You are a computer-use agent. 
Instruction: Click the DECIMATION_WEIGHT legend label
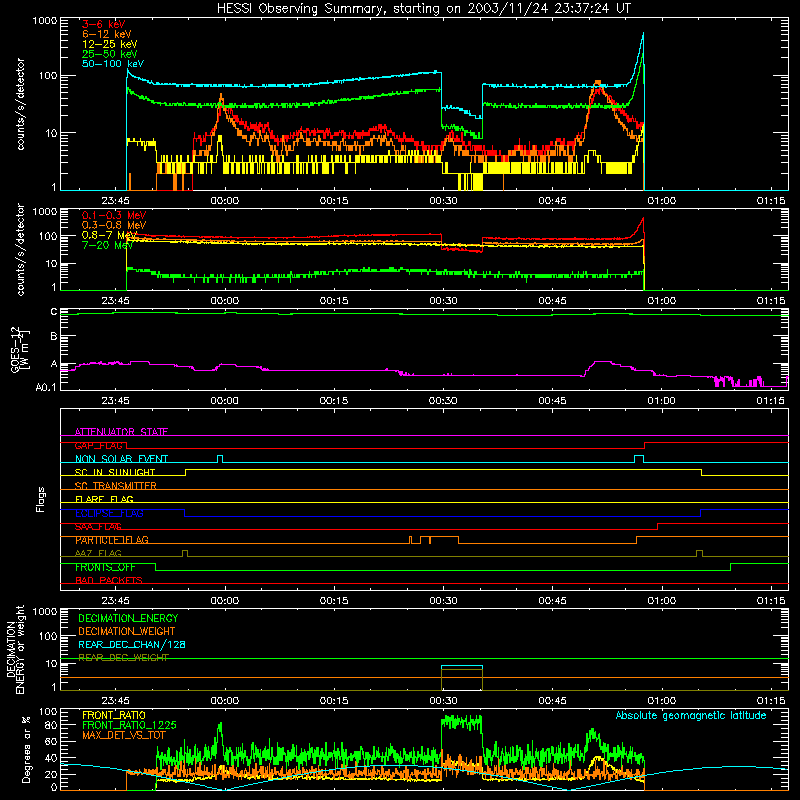tap(127, 631)
